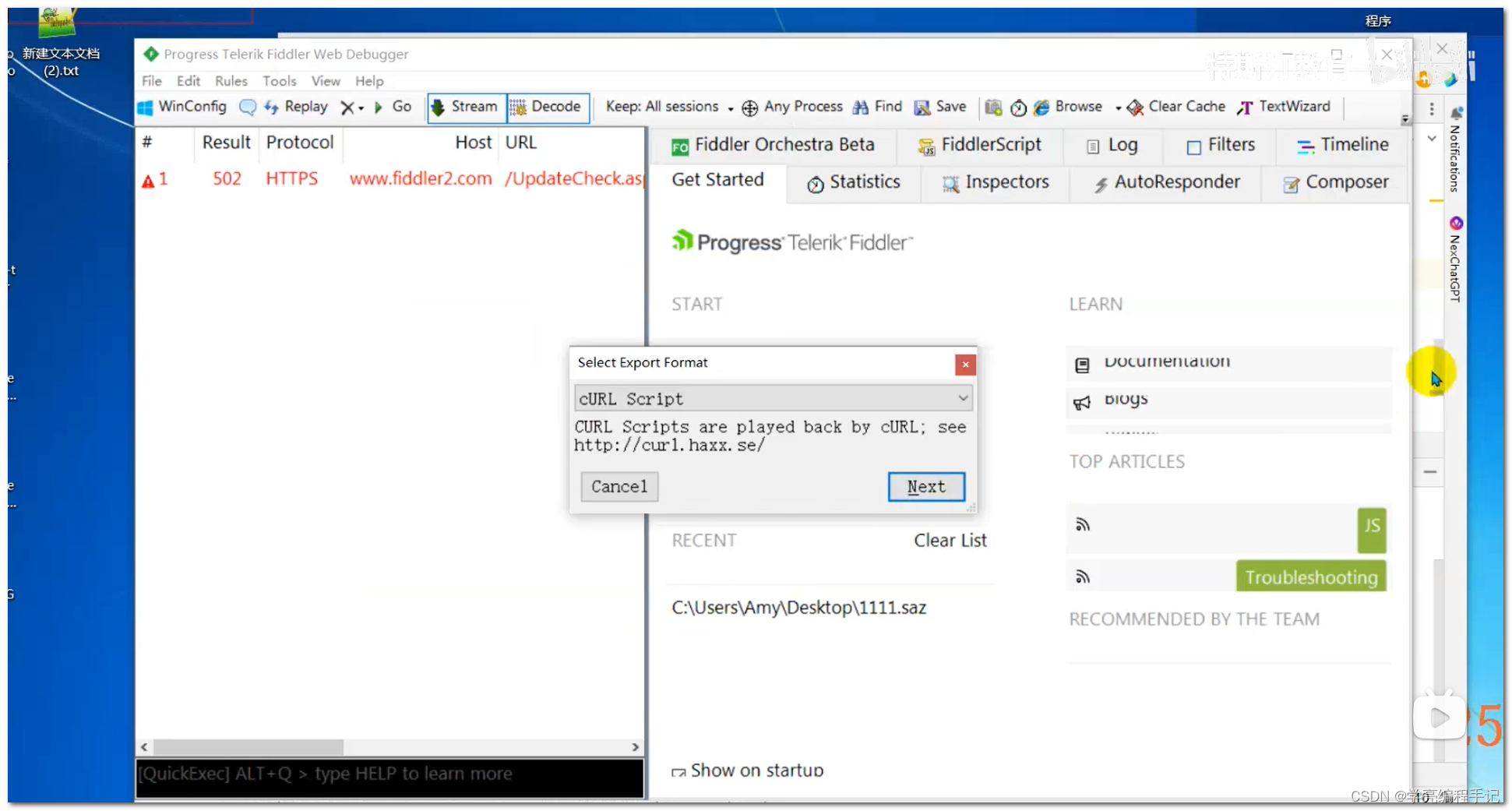Viewport: 1512px width, 811px height.
Task: Sort sessions by Result column
Action: tap(226, 143)
